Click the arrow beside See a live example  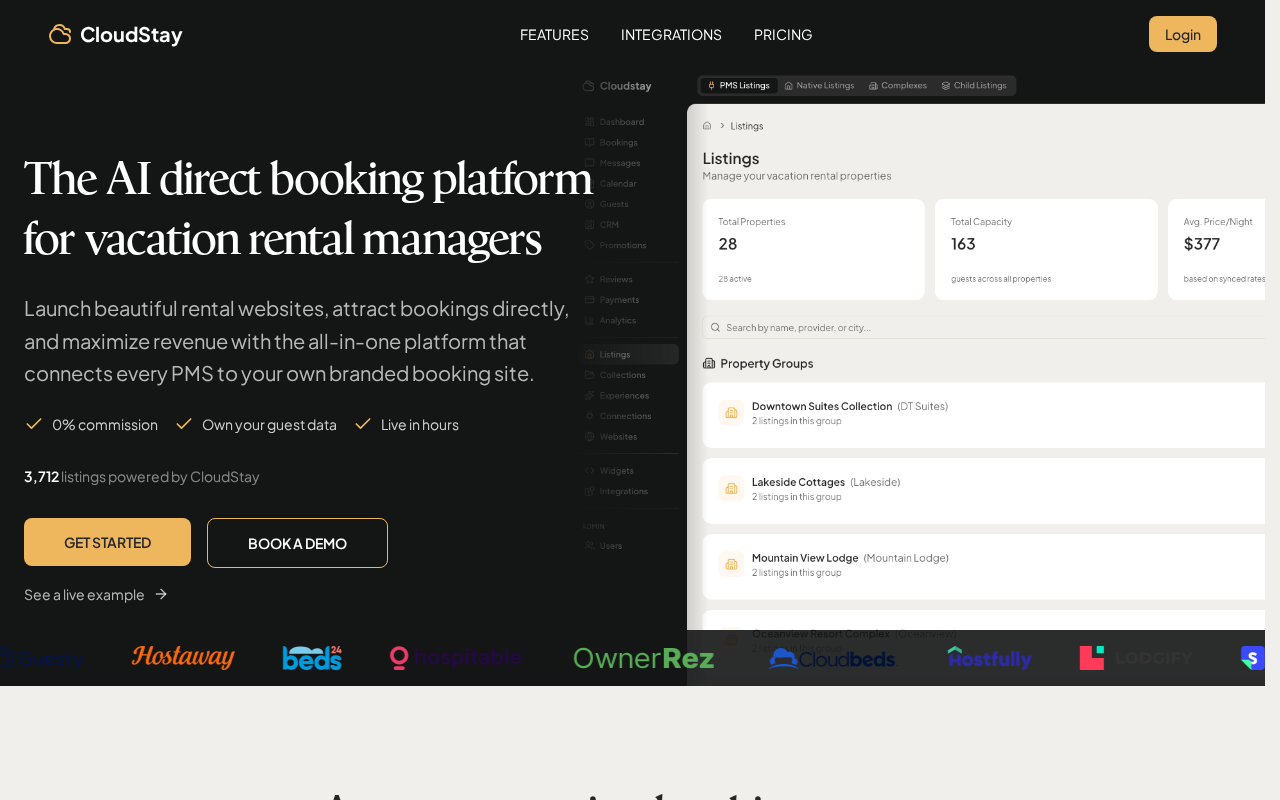[161, 594]
